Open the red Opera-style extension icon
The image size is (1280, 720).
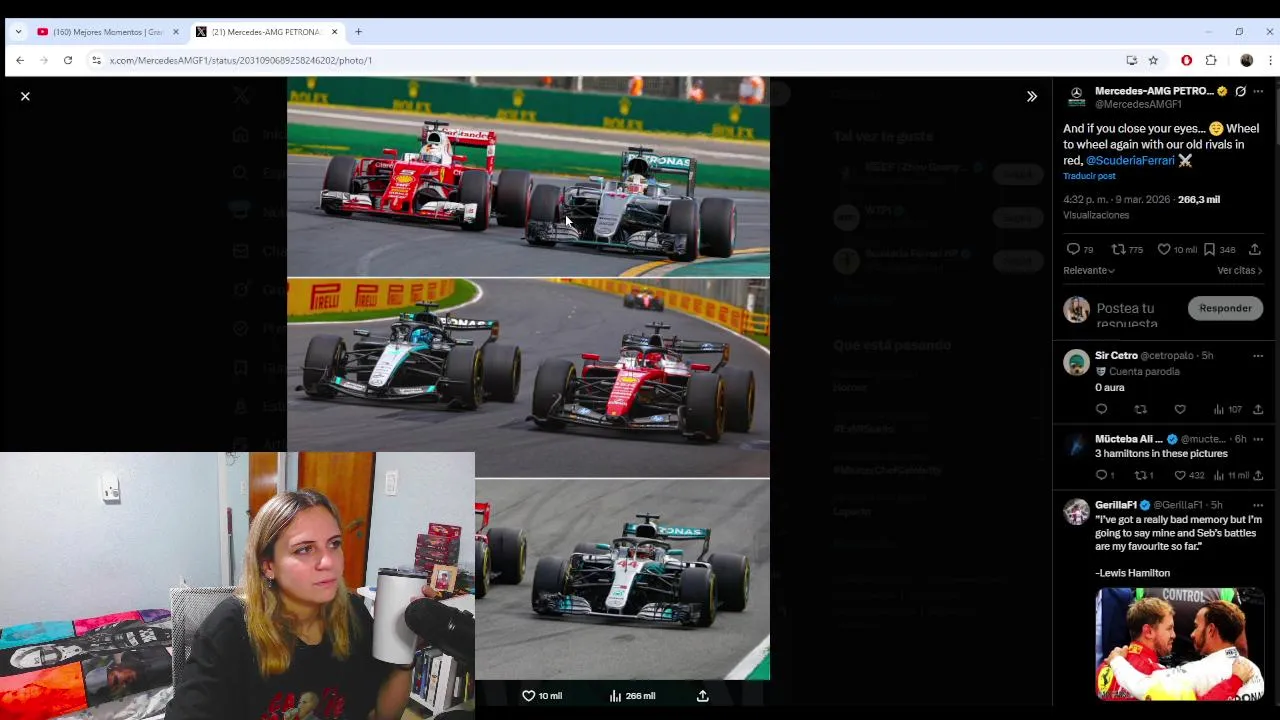[1187, 60]
